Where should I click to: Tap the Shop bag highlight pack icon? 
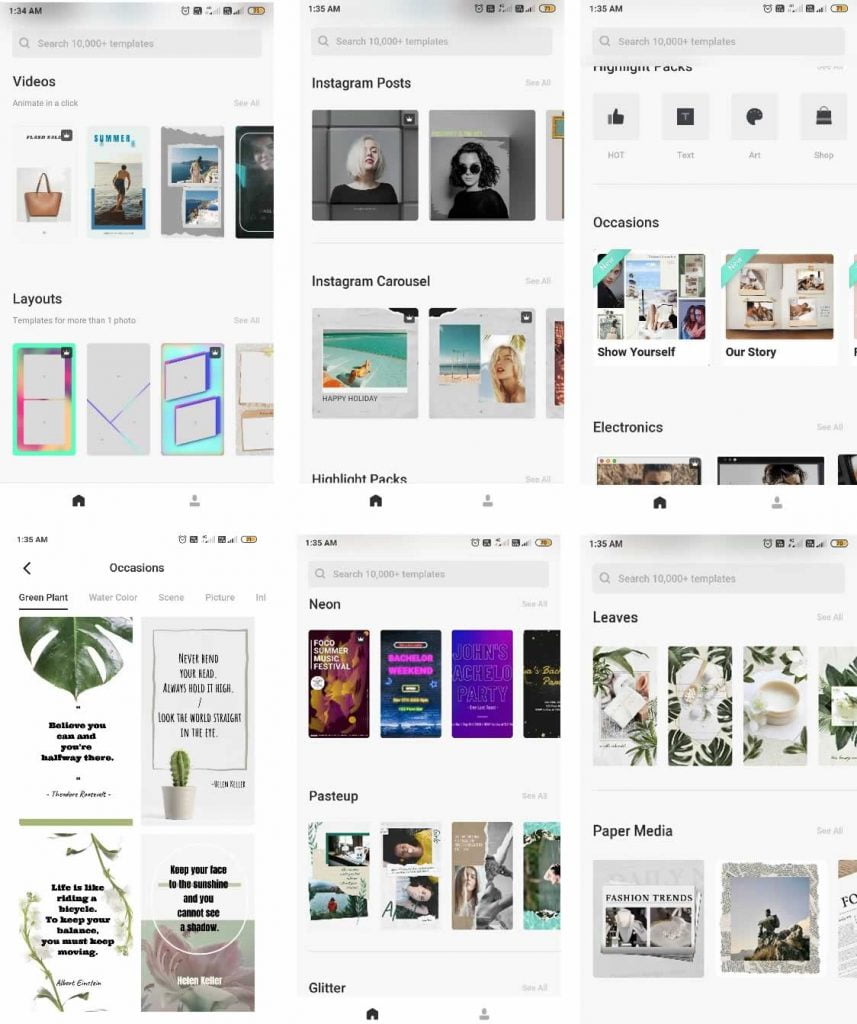point(824,117)
